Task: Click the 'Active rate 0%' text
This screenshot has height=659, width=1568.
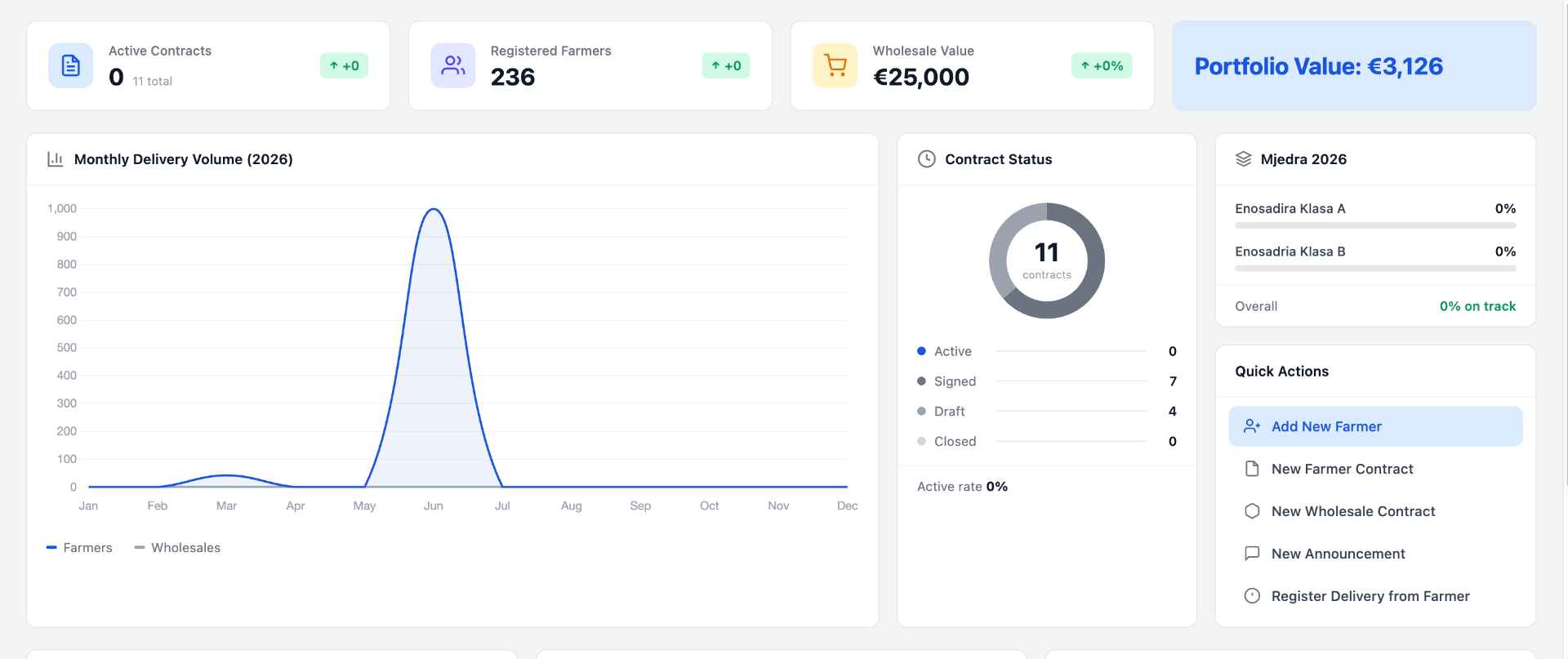Action: tap(962, 487)
